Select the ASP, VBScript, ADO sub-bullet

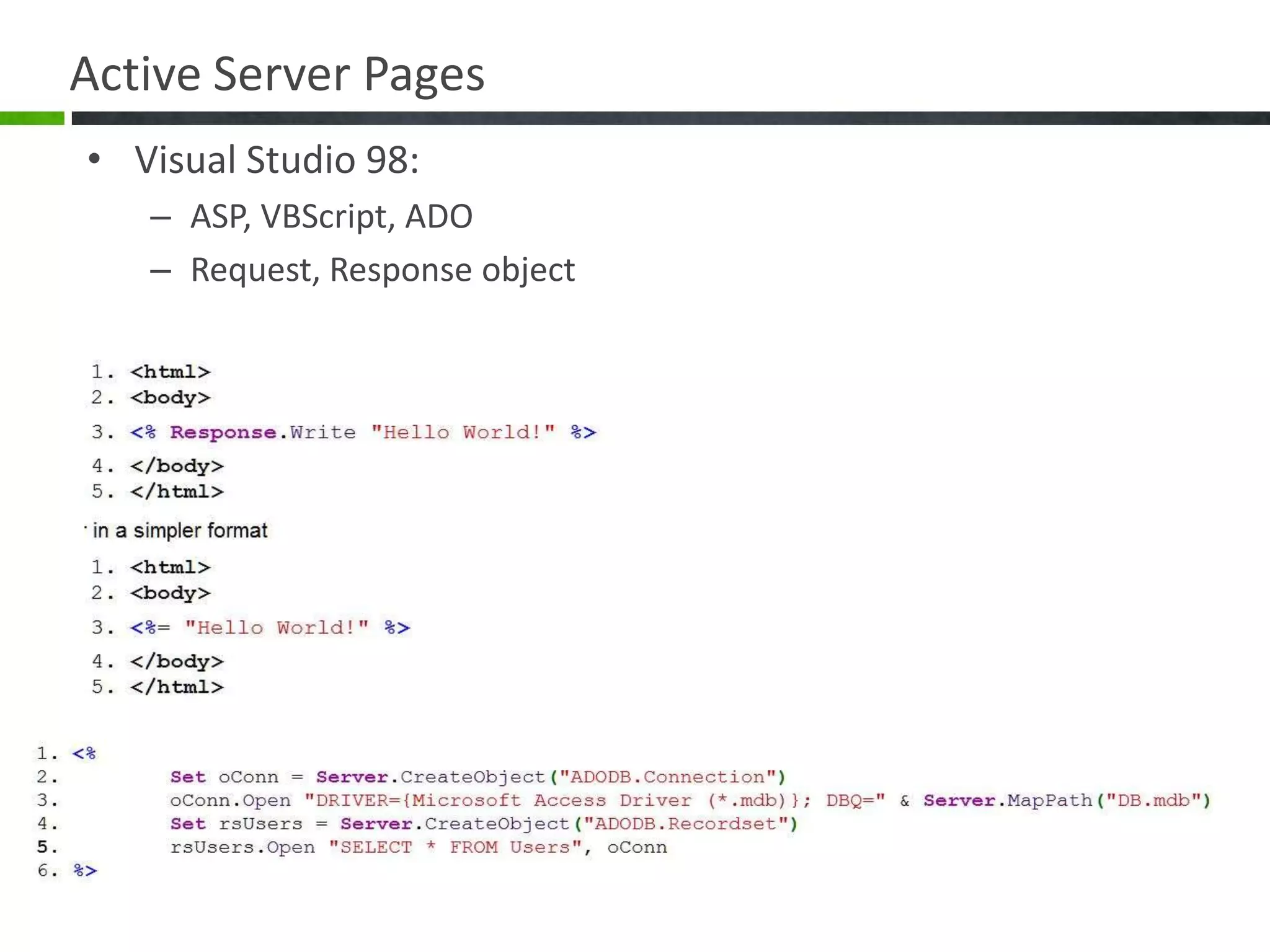click(331, 217)
